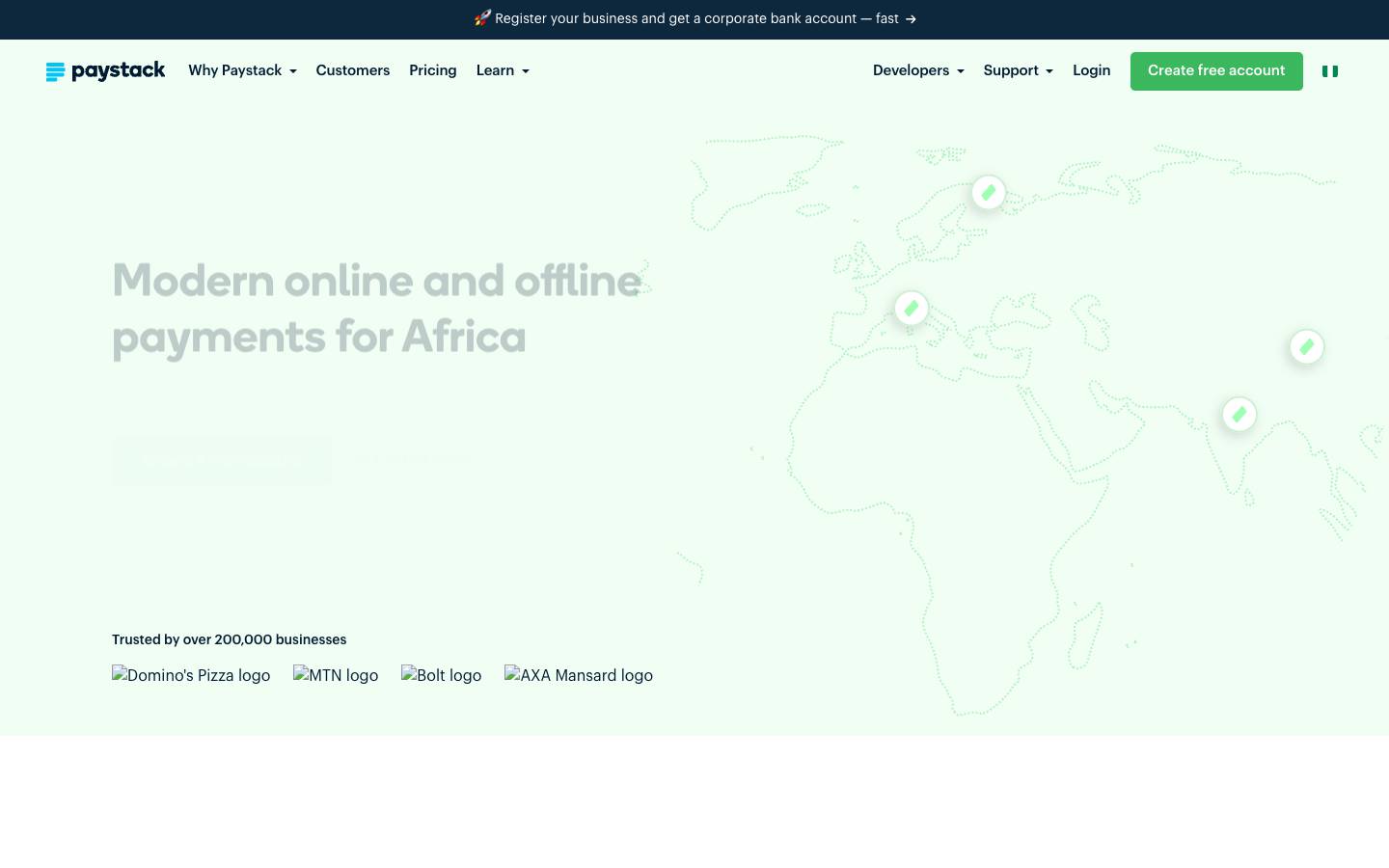Click the "Modern online and offline payments" headline
Image resolution: width=1389 pixels, height=868 pixels.
(x=377, y=309)
